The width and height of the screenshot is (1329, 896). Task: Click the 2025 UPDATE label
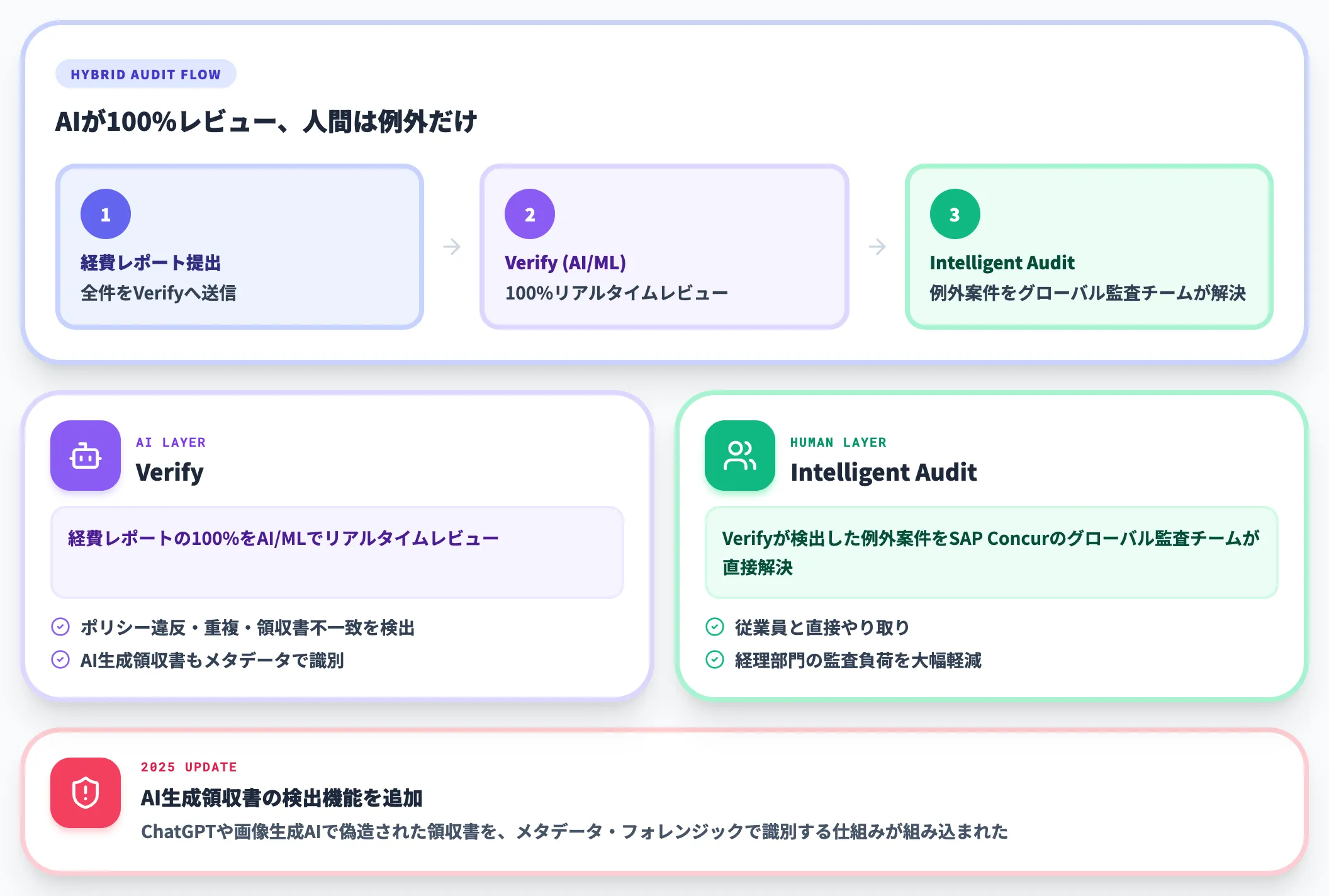189,767
